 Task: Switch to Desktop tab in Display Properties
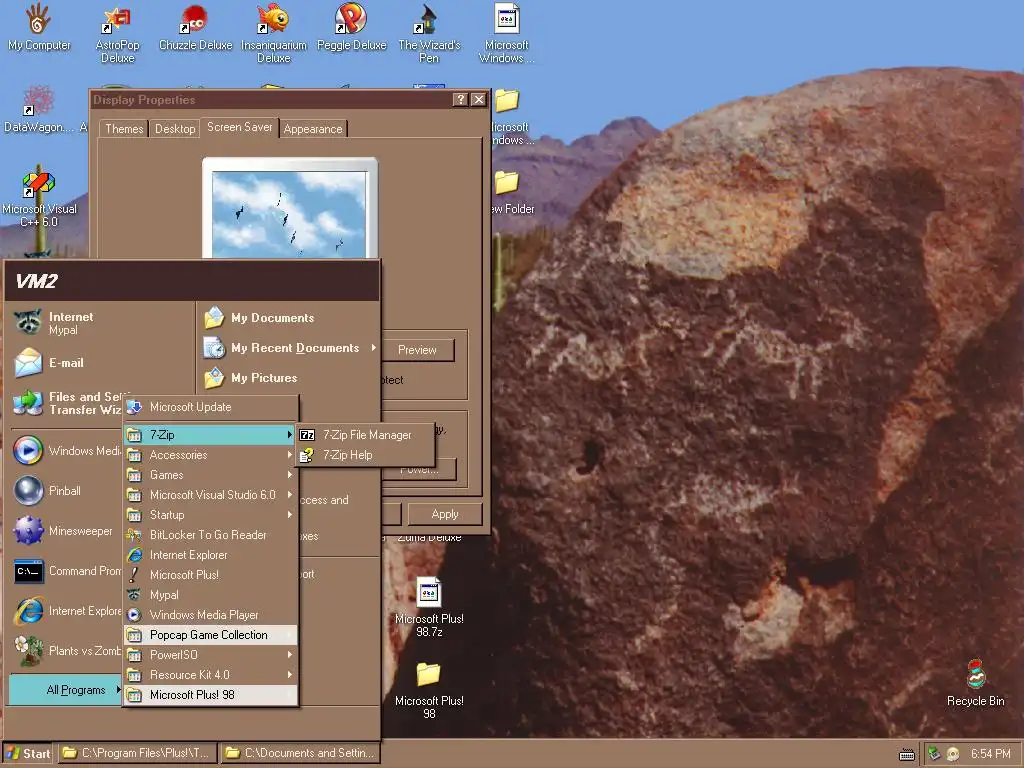point(174,129)
